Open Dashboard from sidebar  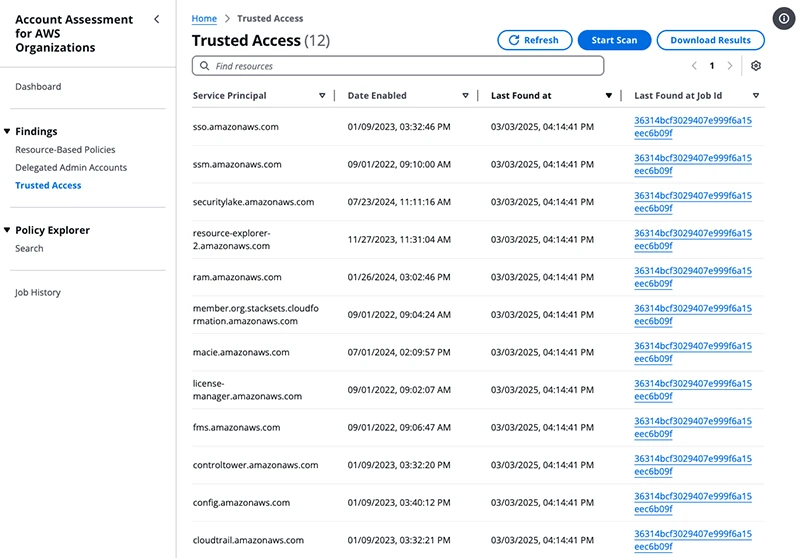pos(38,87)
